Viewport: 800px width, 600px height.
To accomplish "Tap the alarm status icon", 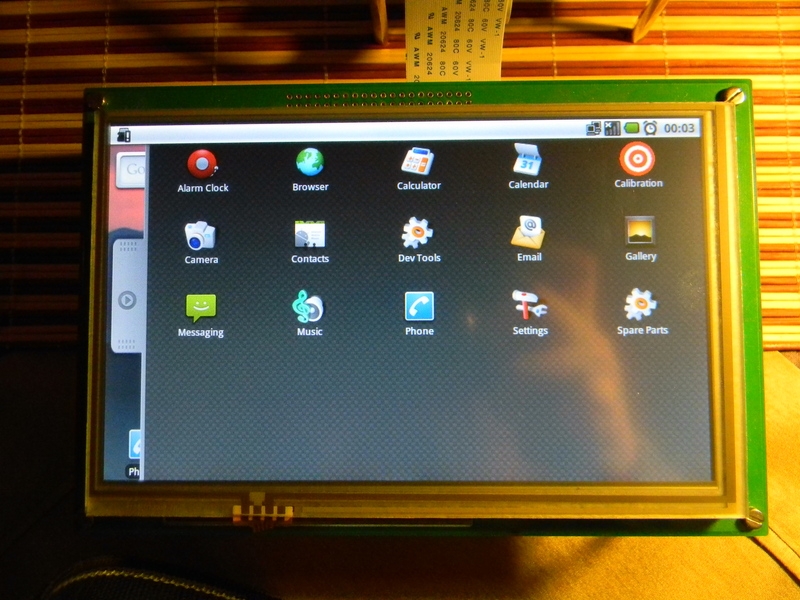I will tap(650, 128).
